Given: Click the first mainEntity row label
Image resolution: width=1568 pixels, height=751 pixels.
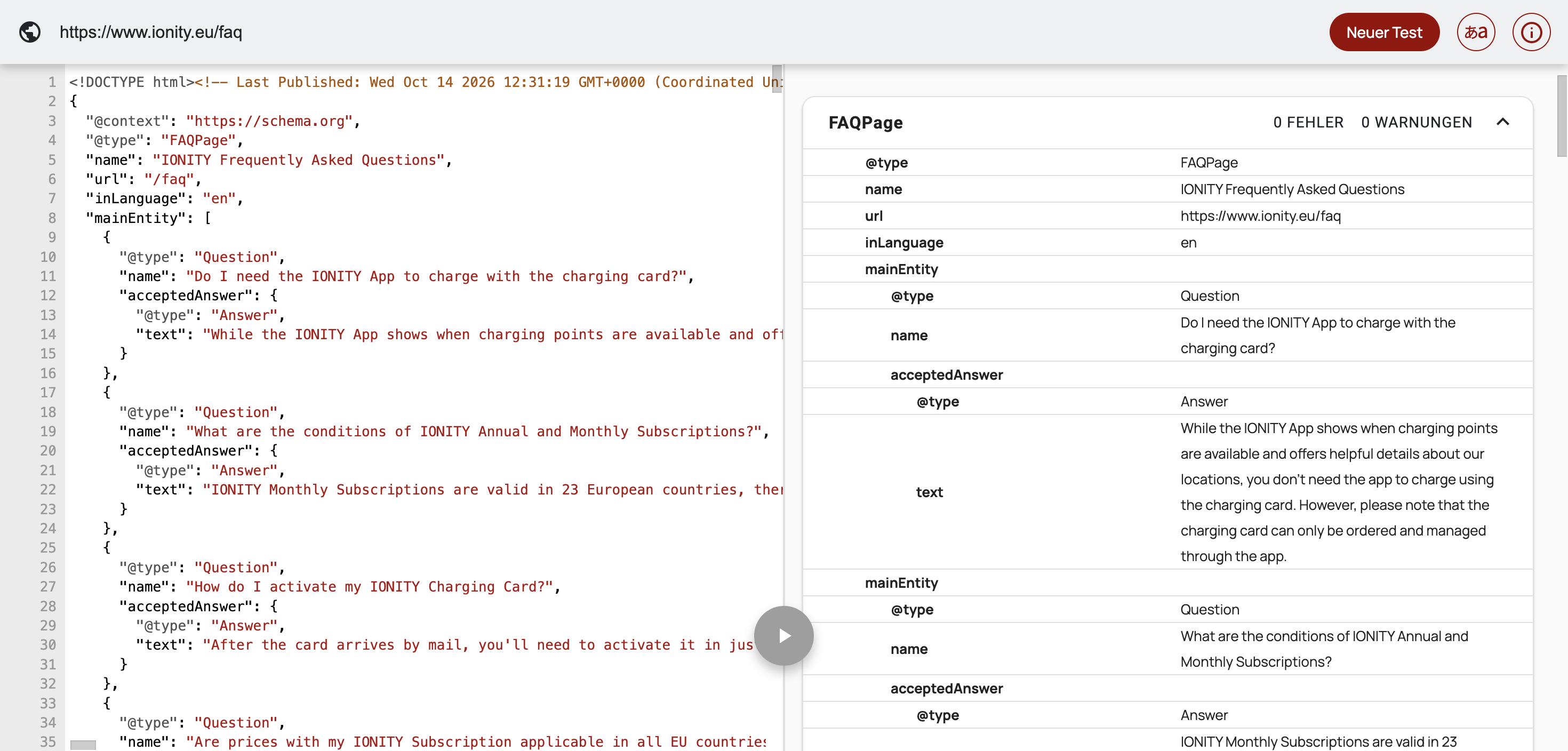Looking at the screenshot, I should coord(901,269).
